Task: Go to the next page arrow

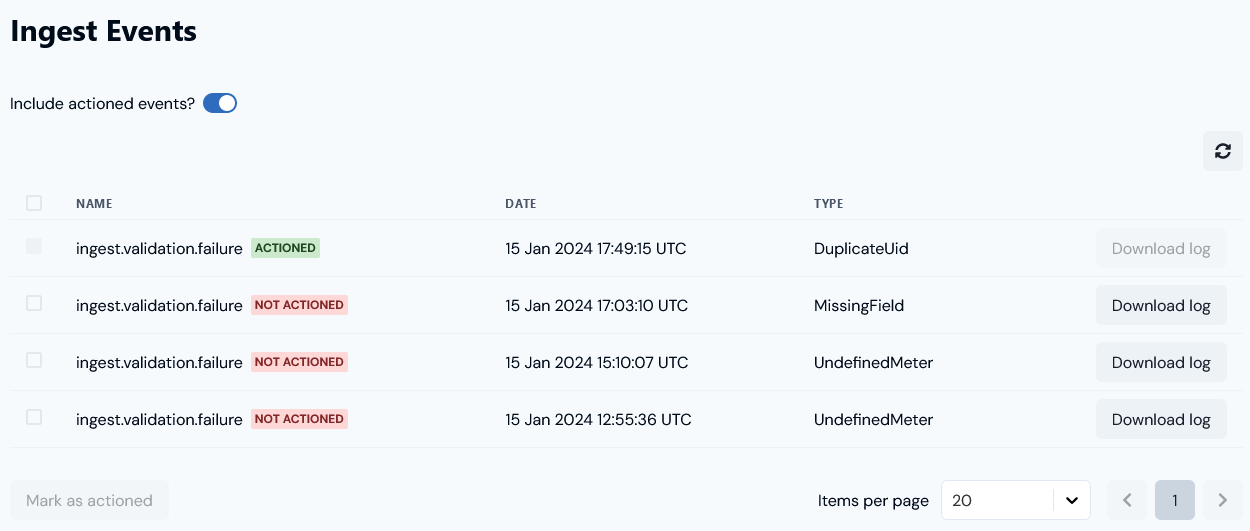Action: tap(1222, 500)
